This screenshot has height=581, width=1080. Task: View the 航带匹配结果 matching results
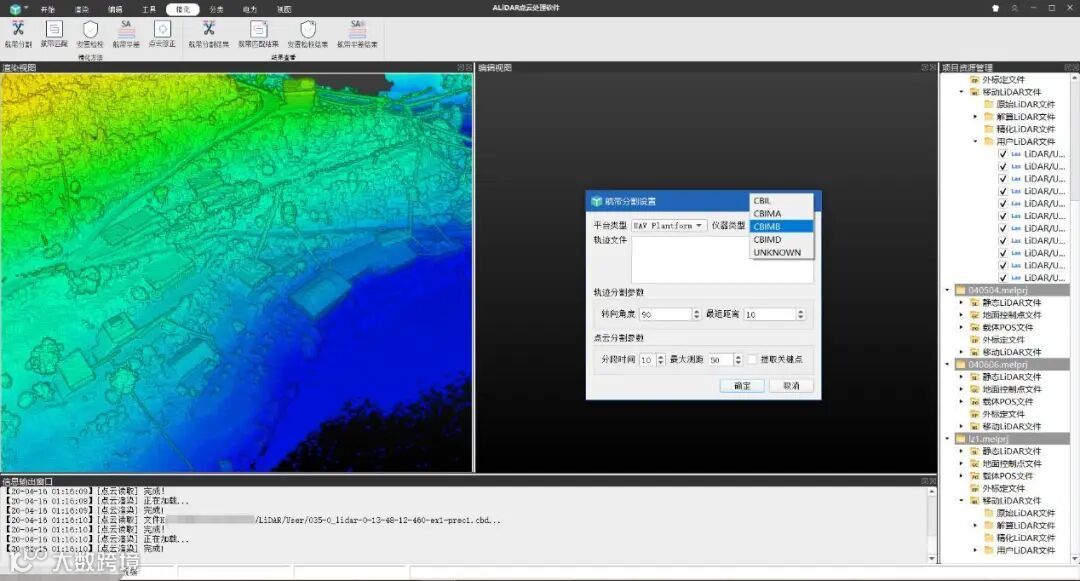coord(258,33)
